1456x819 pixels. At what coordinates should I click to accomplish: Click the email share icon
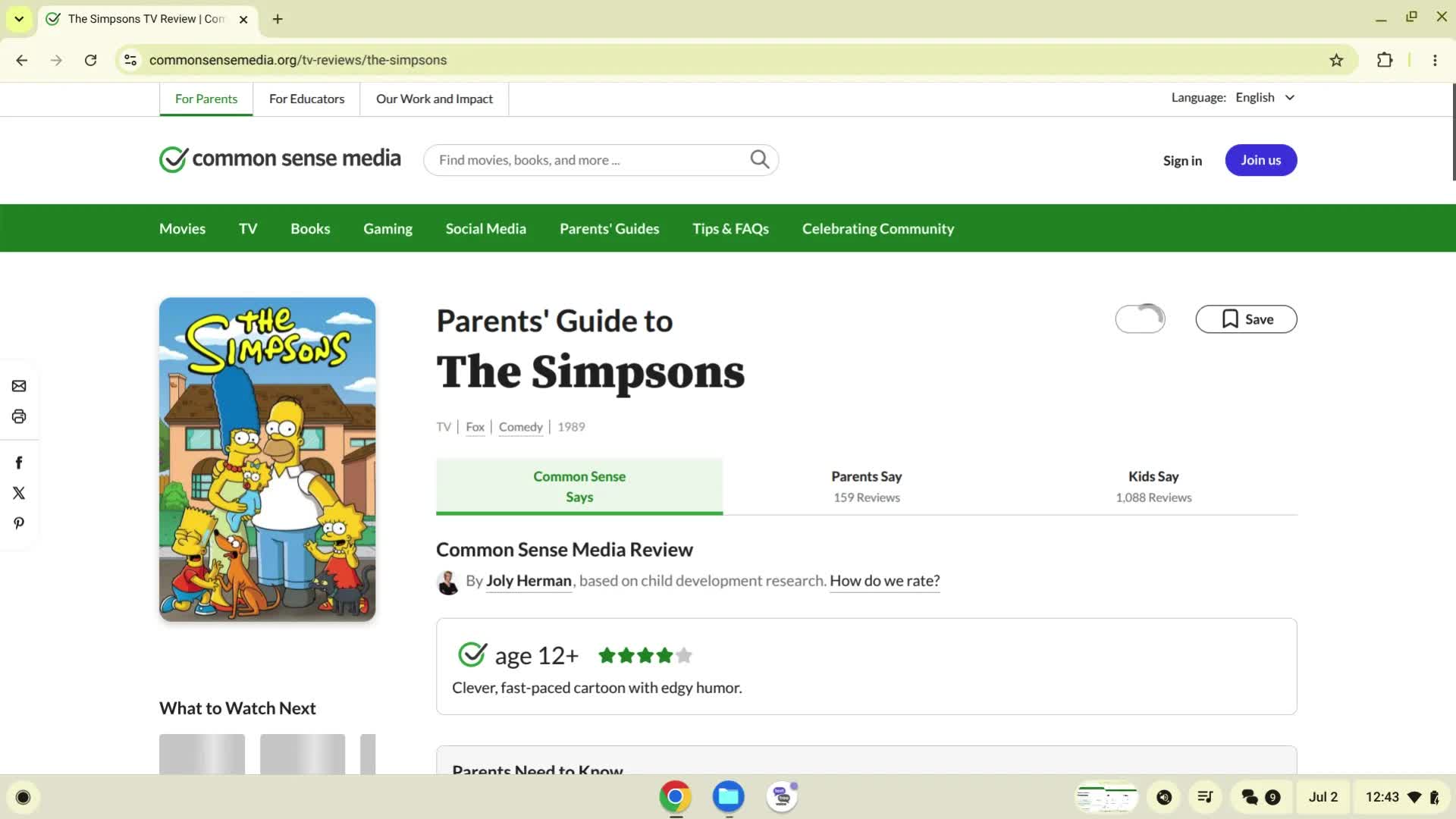click(19, 386)
